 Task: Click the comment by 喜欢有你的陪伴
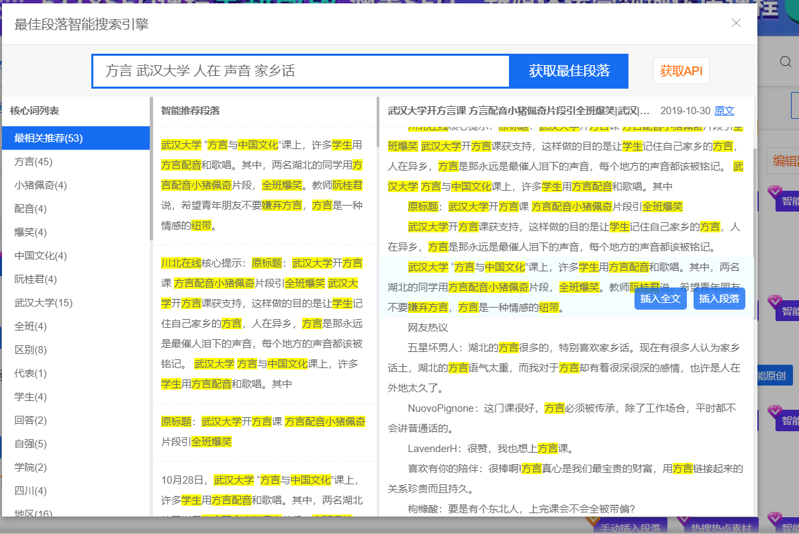click(x=564, y=478)
